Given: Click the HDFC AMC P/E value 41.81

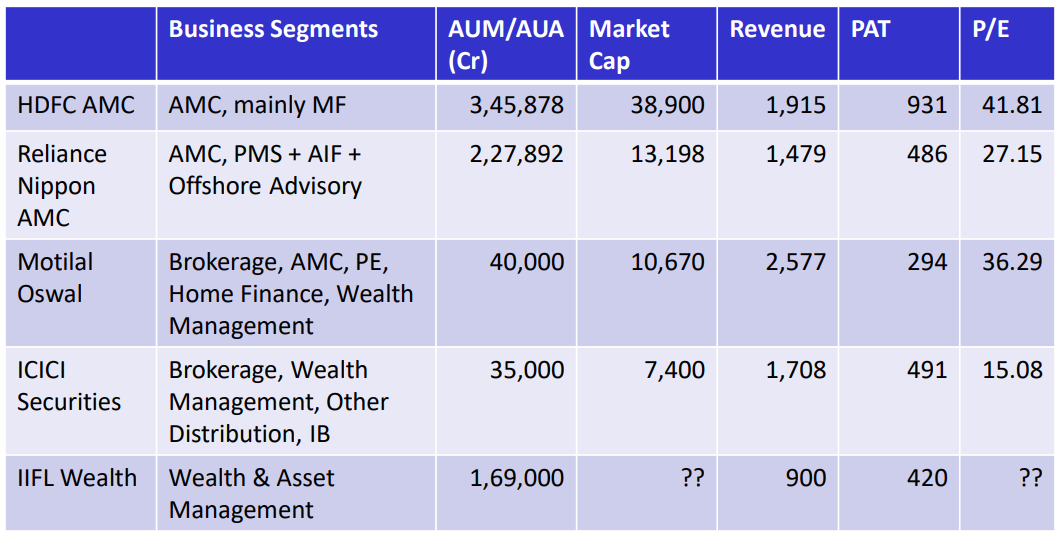Looking at the screenshot, I should coord(1011,105).
